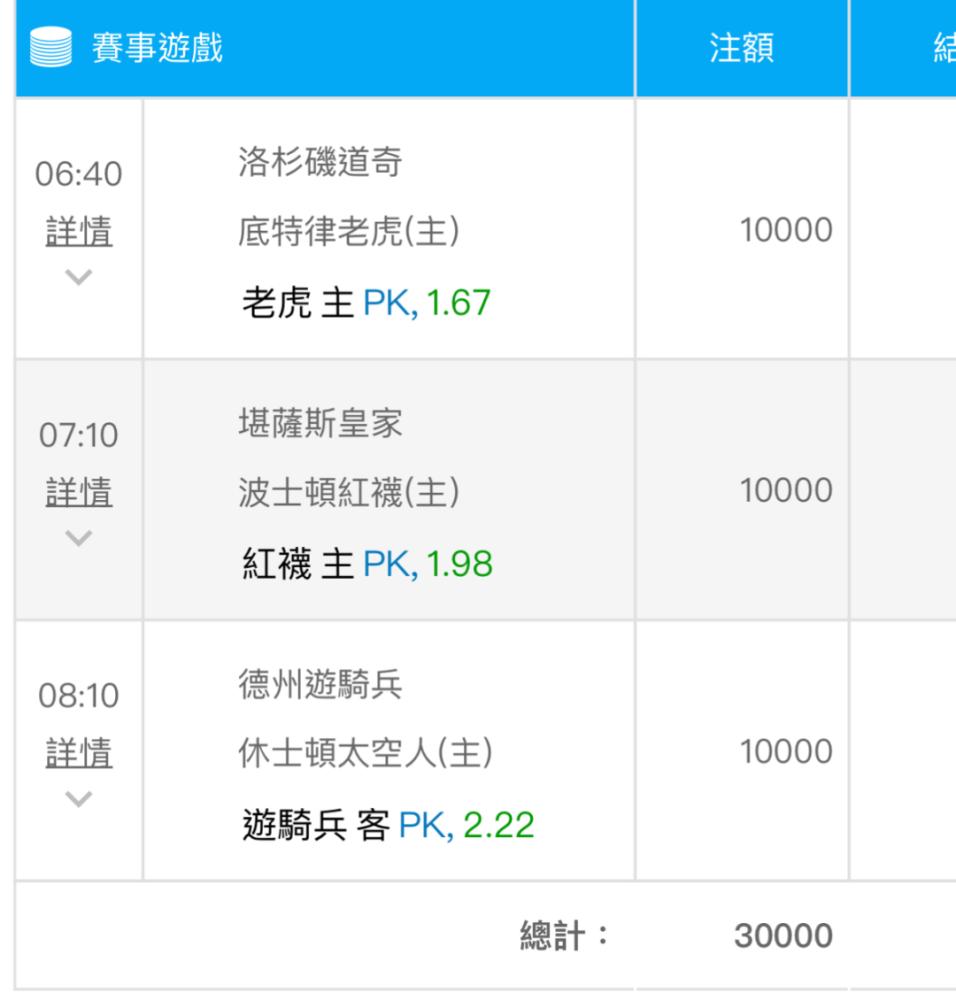Select the 賽事遊戲 column header
956x1000 pixels.
[158, 48]
